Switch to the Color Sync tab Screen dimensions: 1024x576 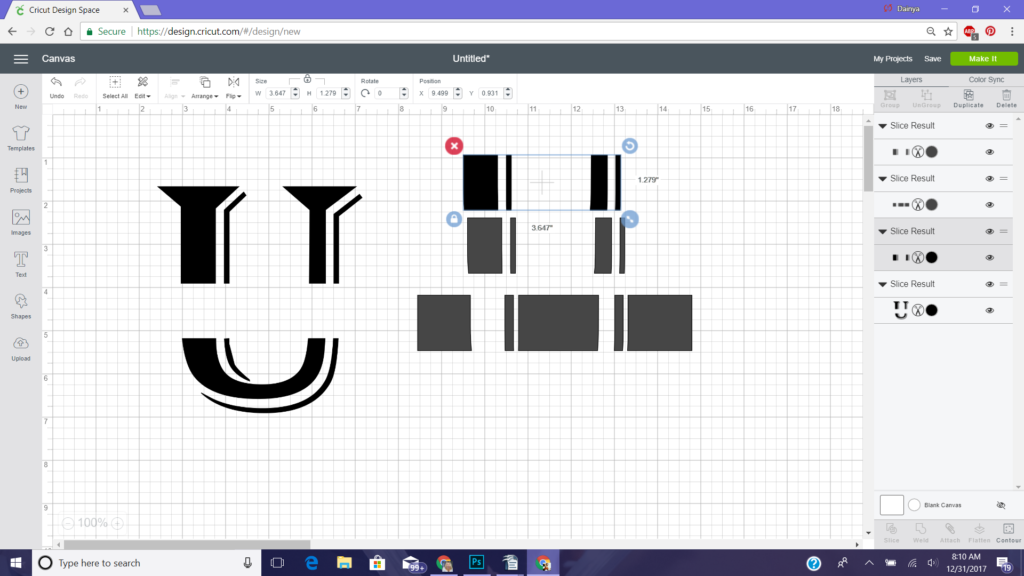pos(986,79)
